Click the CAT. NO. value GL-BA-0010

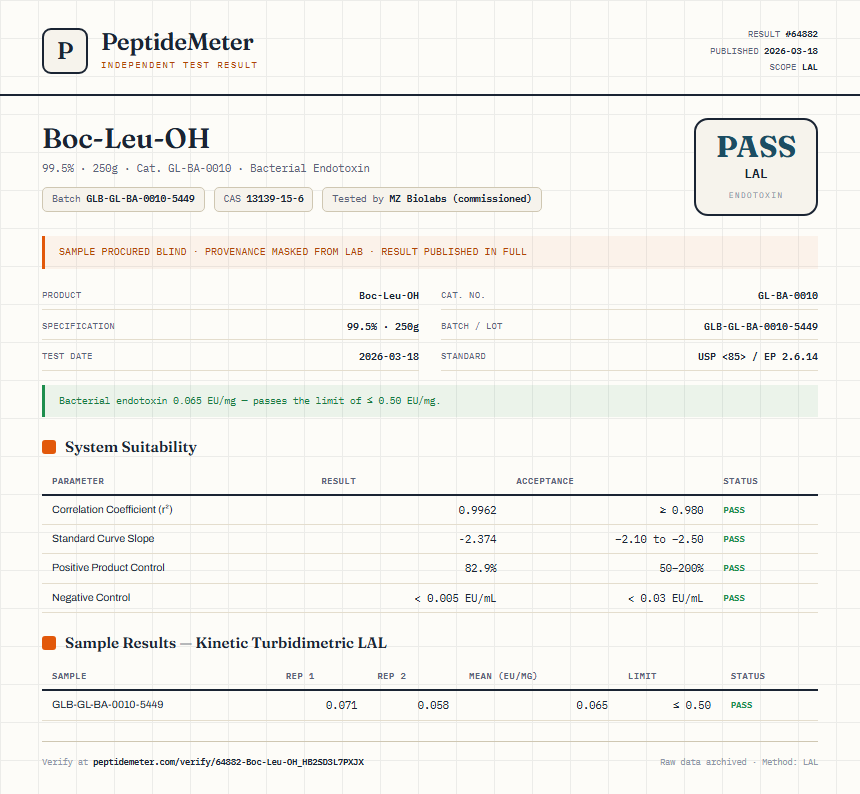788,296
